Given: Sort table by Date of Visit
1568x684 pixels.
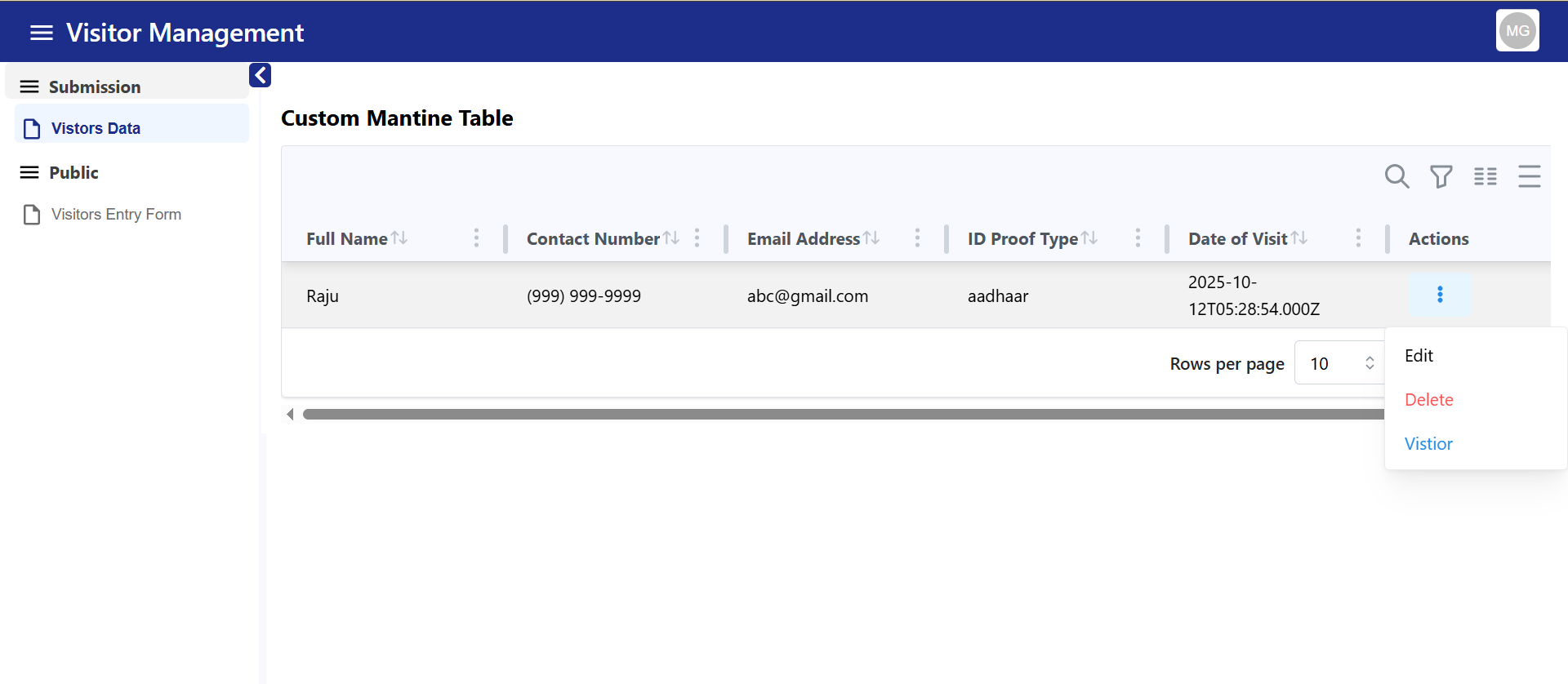Looking at the screenshot, I should coord(1299,238).
